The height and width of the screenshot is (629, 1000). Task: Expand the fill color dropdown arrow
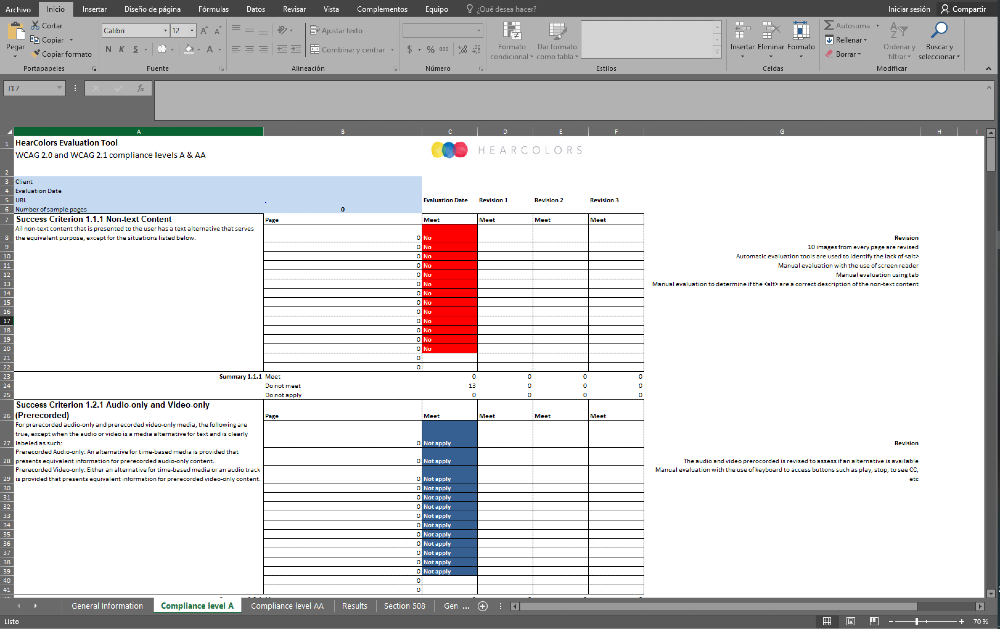coord(199,50)
